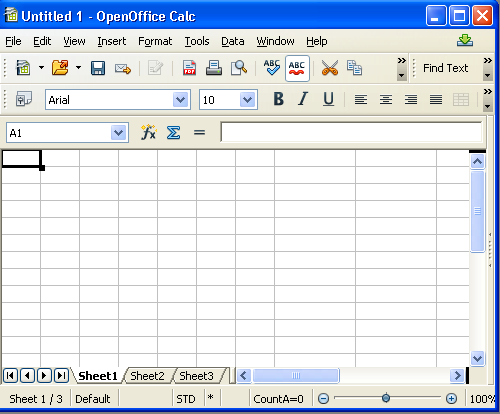Click the Merge Cells icon

coord(461,99)
